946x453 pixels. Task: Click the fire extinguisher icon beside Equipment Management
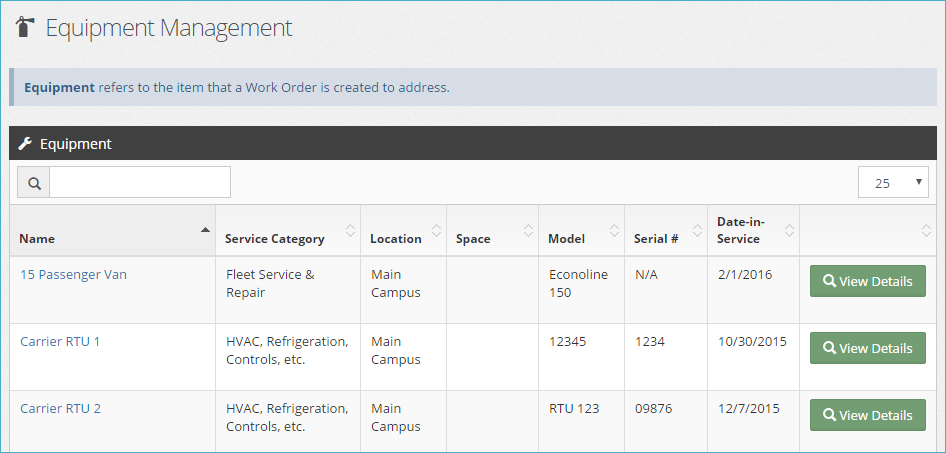click(x=26, y=28)
